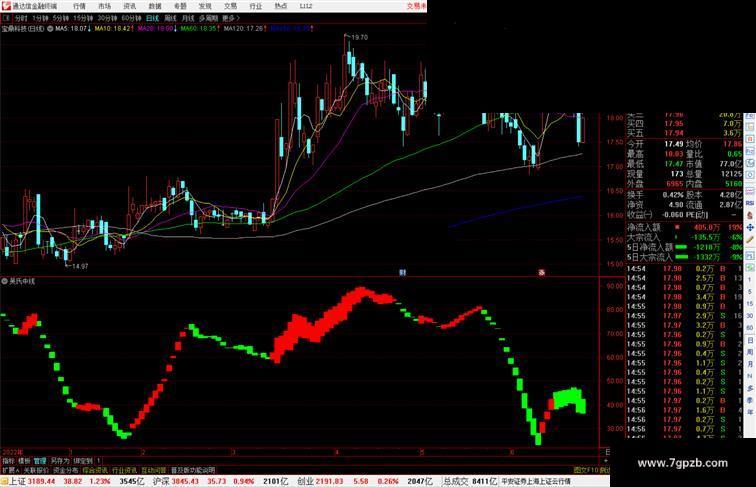
Task: Open the 资讯 menu
Action: tap(129, 6)
